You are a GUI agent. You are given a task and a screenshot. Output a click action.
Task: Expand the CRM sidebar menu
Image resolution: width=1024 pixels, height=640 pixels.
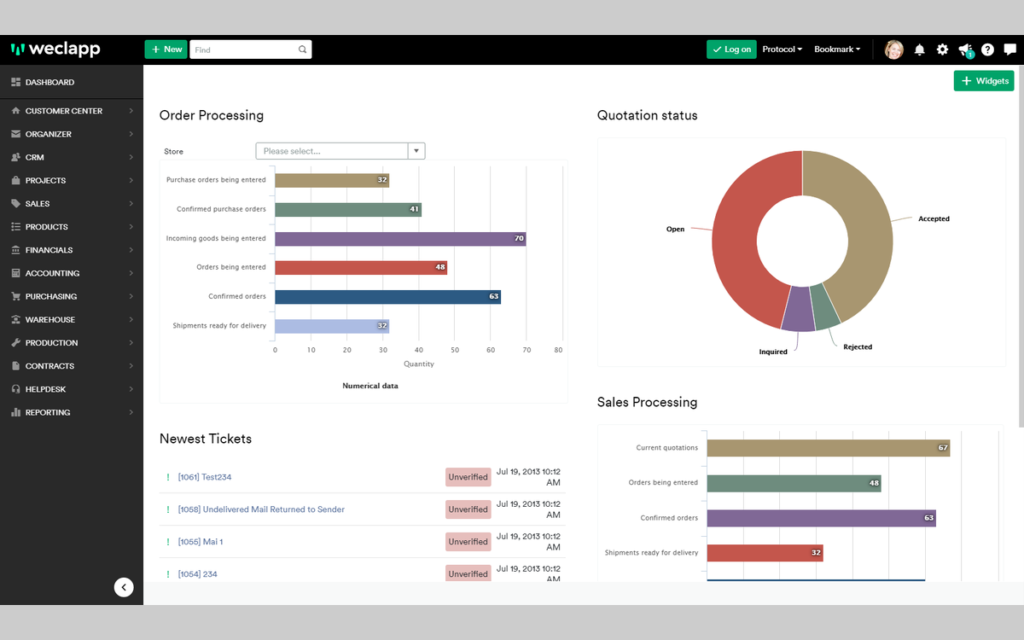(x=71, y=157)
